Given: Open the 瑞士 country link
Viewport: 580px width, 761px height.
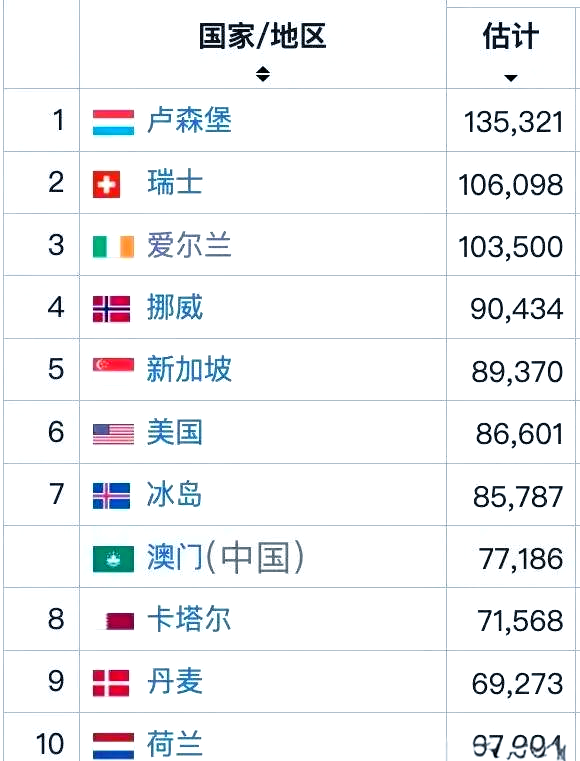Looking at the screenshot, I should (175, 182).
